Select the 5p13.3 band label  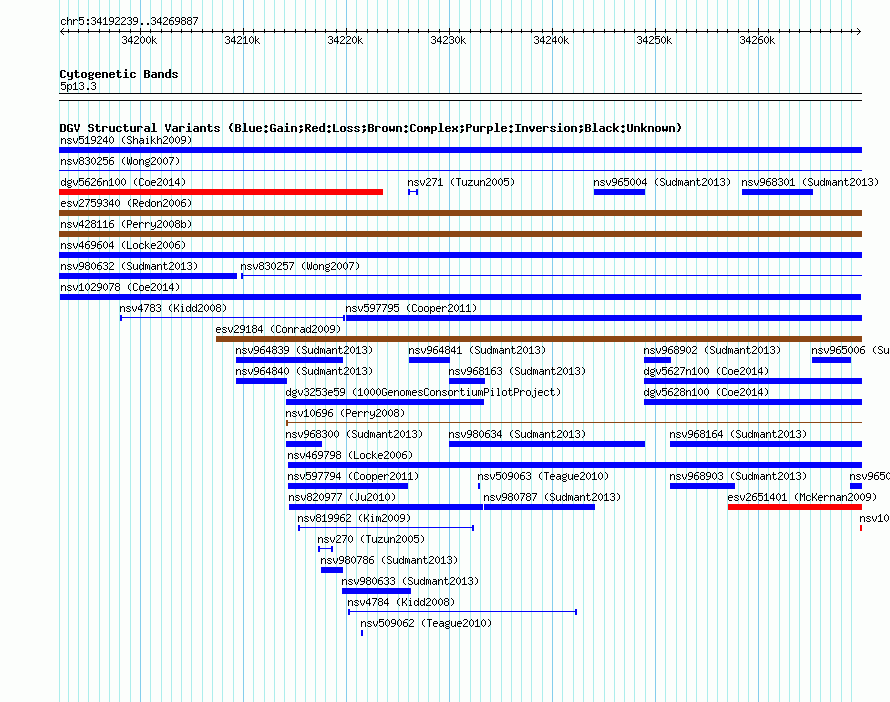point(78,86)
